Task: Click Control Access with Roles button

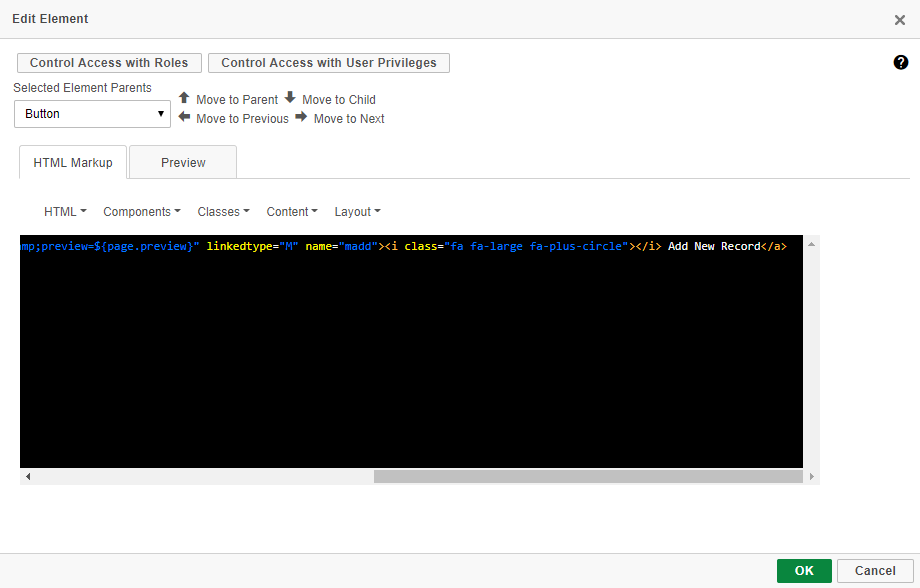Action: (109, 63)
